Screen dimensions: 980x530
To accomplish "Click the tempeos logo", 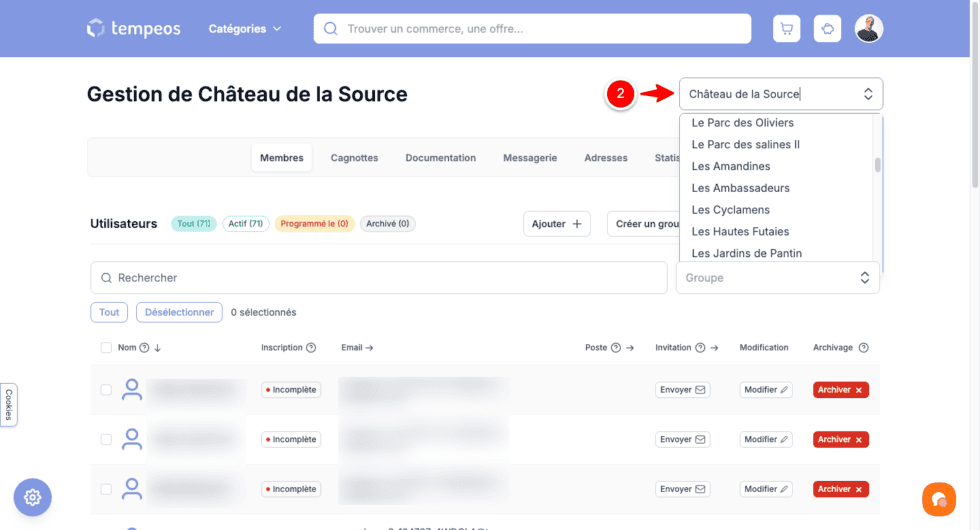I will click(133, 28).
